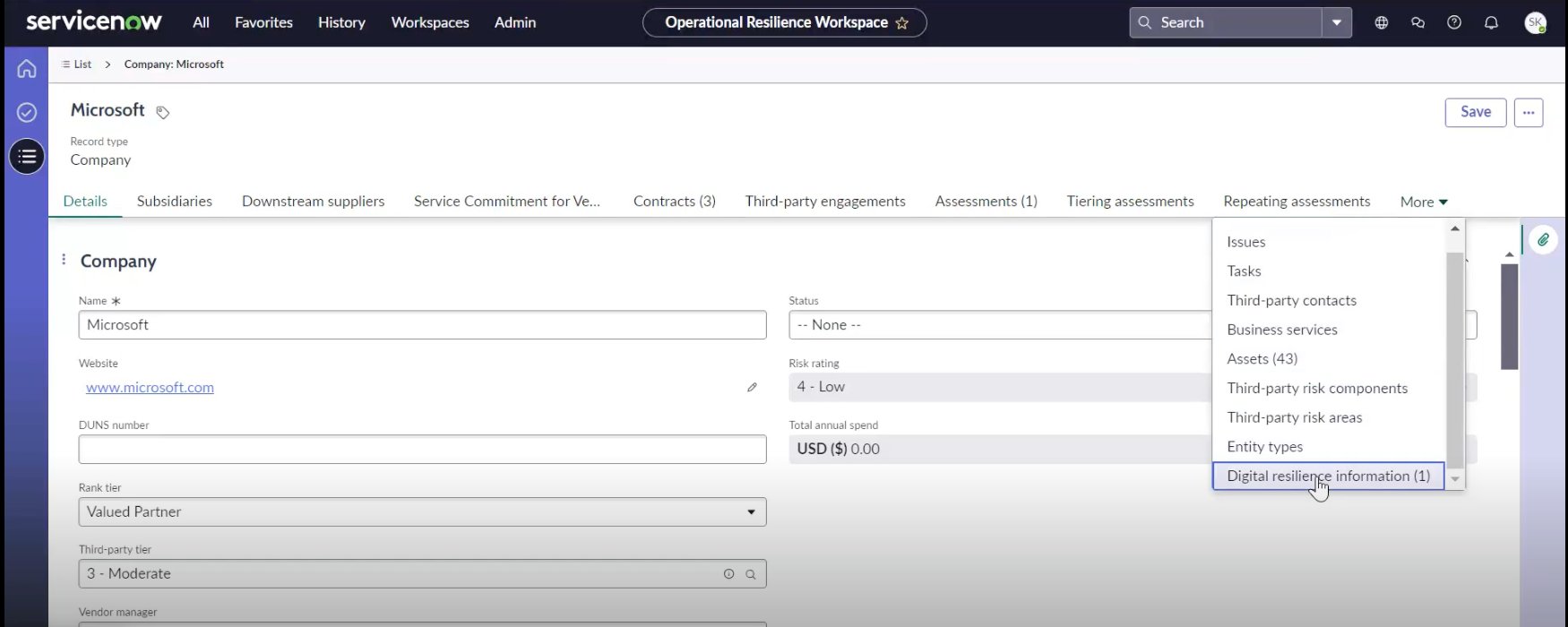Screen dimensions: 1568x627
Task: Open the SK user avatar menu
Action: (x=1535, y=22)
